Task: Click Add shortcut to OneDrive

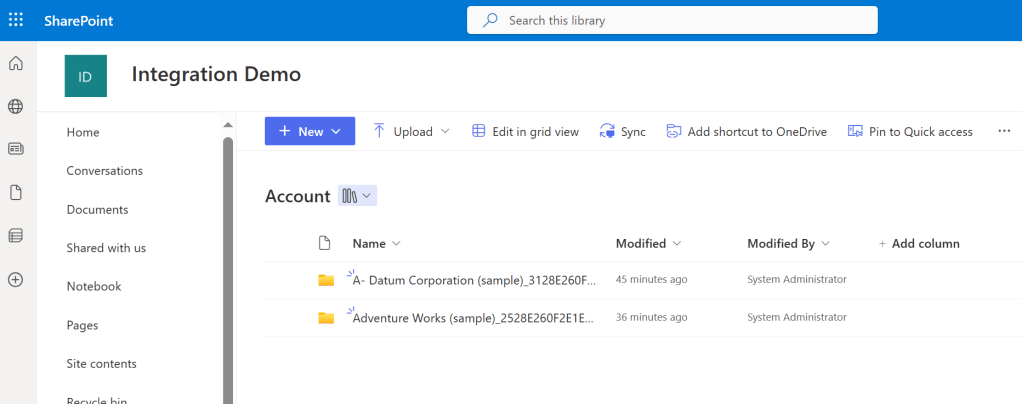Action: (747, 131)
